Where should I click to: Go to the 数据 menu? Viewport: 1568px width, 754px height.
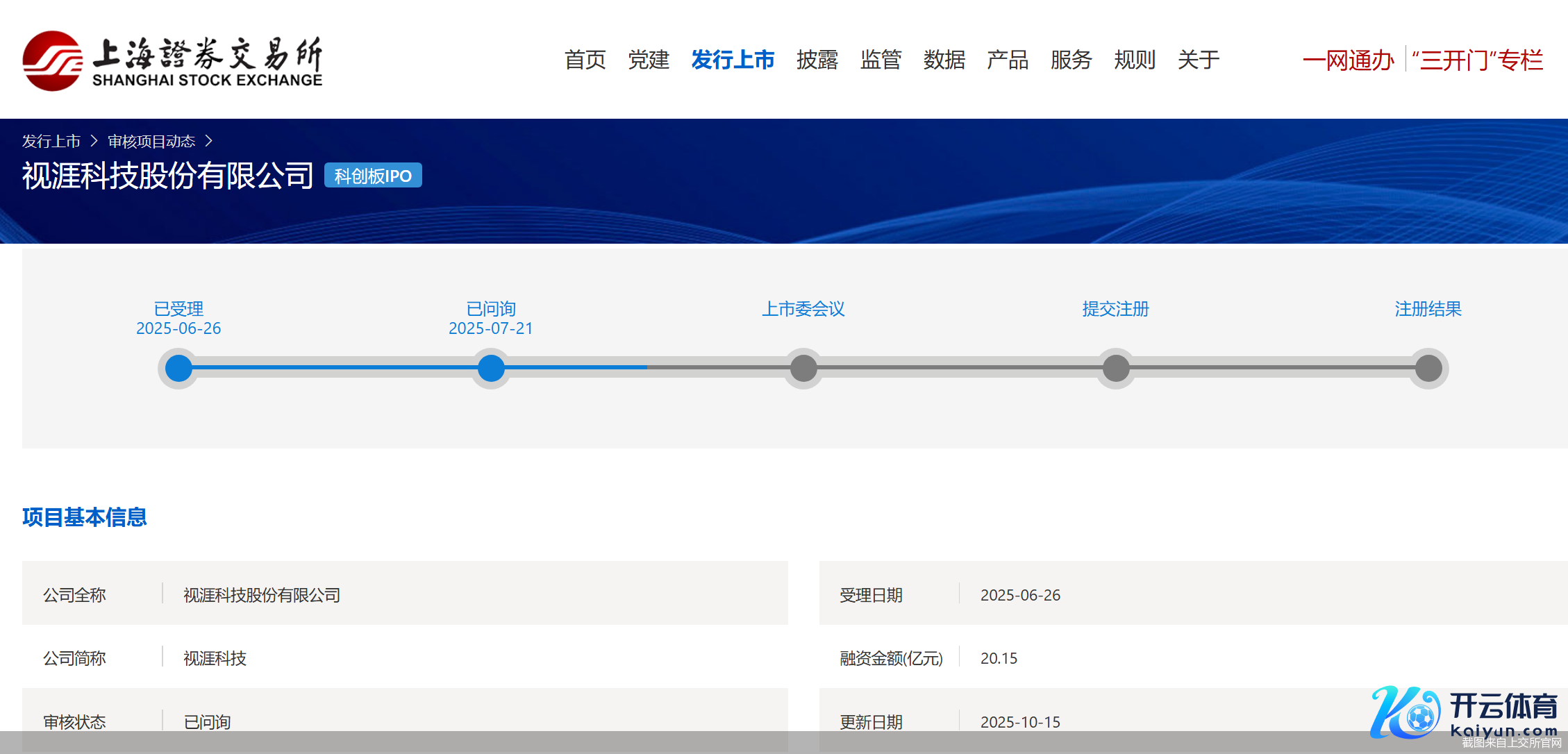(944, 60)
